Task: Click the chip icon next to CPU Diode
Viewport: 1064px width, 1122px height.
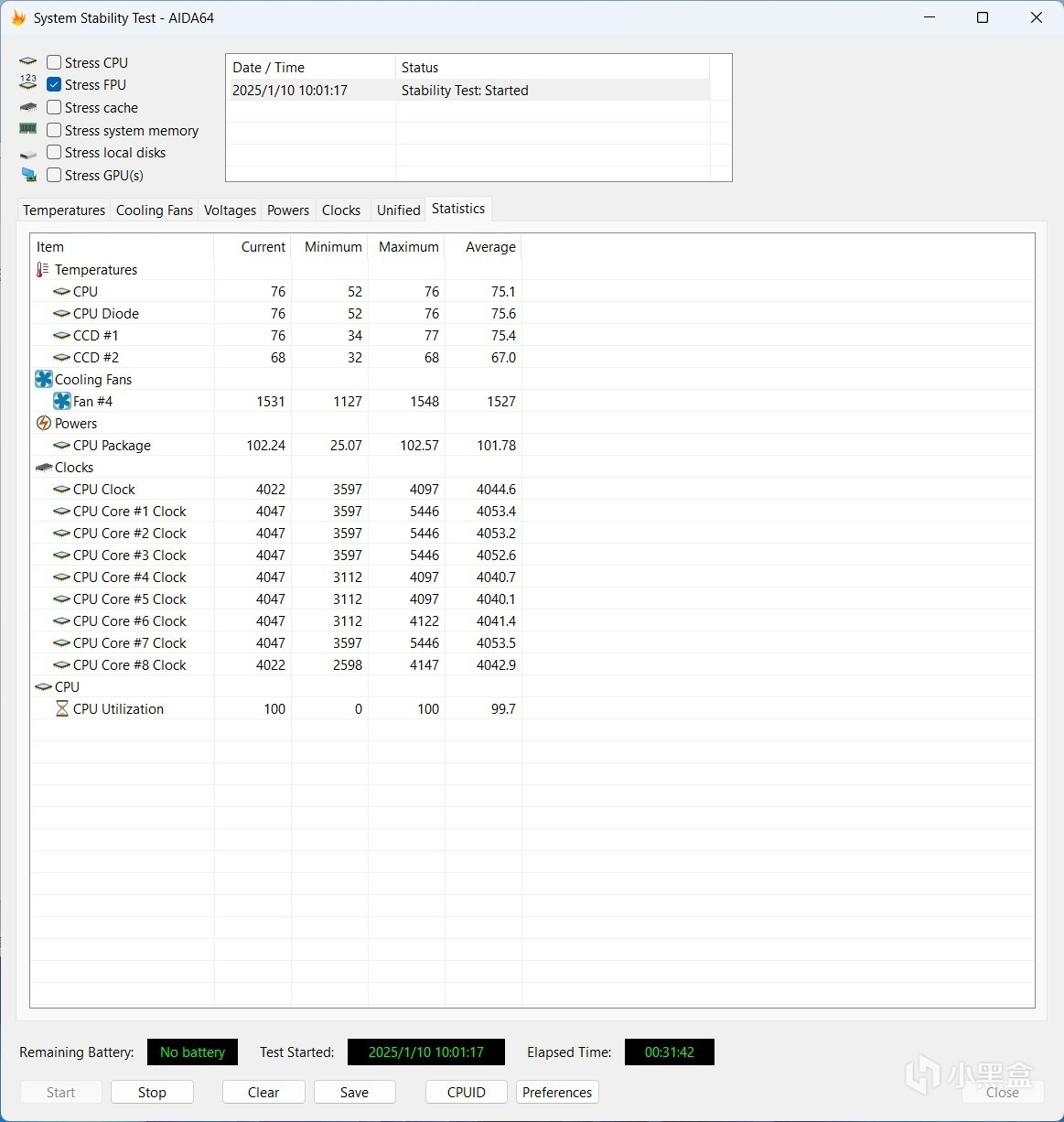Action: pos(61,313)
